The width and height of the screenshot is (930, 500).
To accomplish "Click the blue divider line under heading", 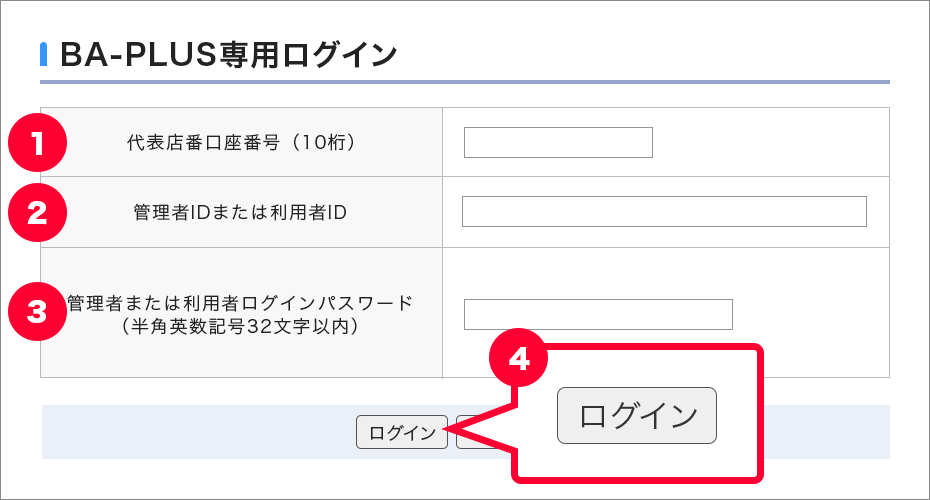I will (x=464, y=82).
